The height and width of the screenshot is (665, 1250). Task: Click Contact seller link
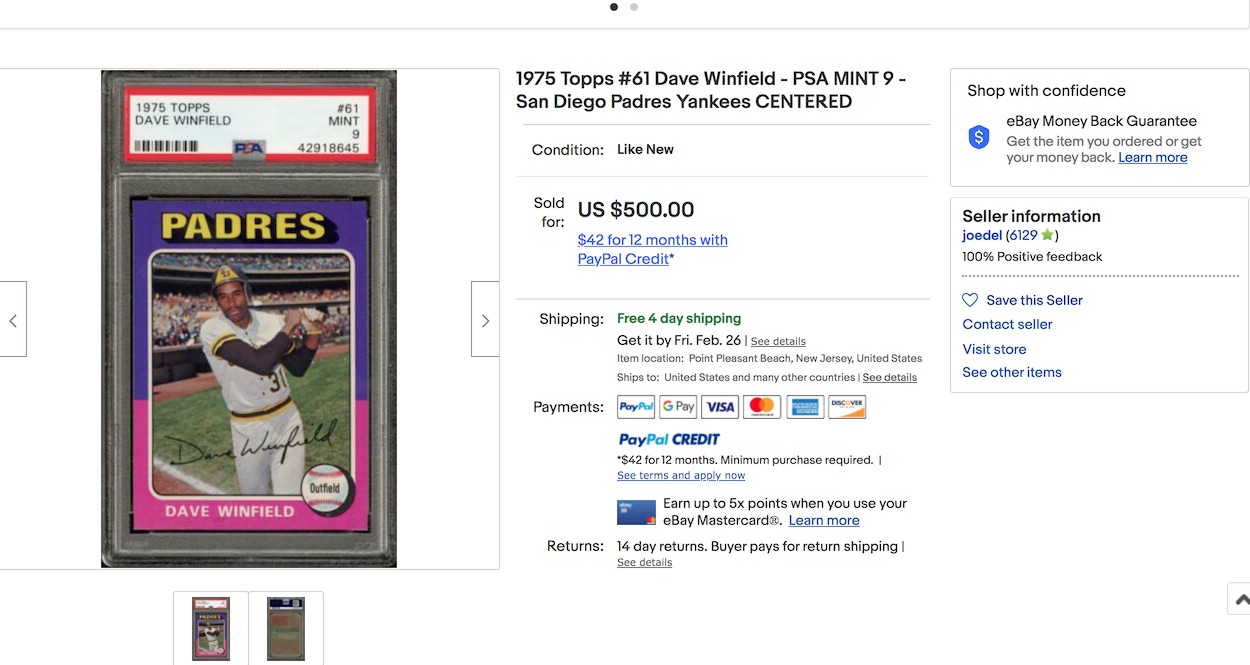1007,324
